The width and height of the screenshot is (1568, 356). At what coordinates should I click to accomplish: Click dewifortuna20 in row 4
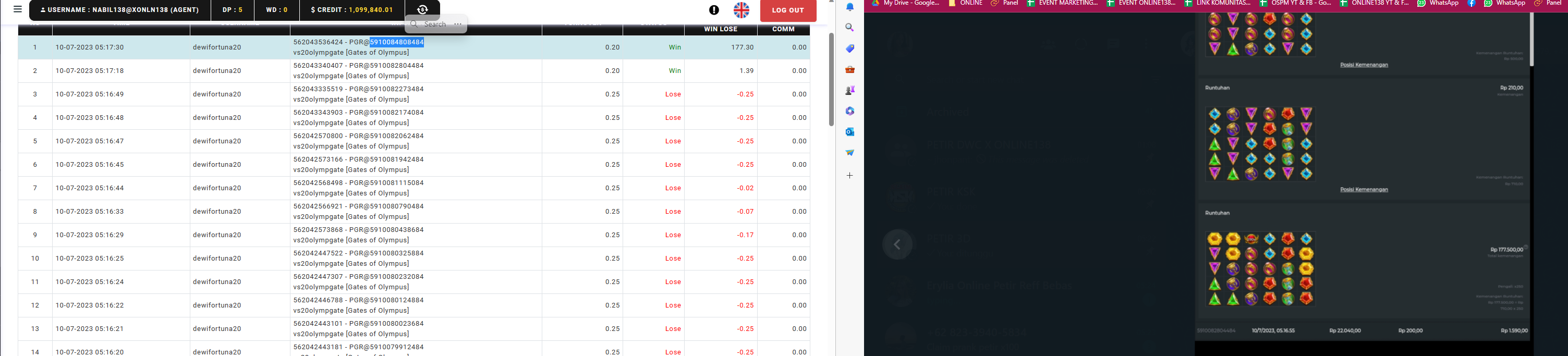tap(217, 117)
